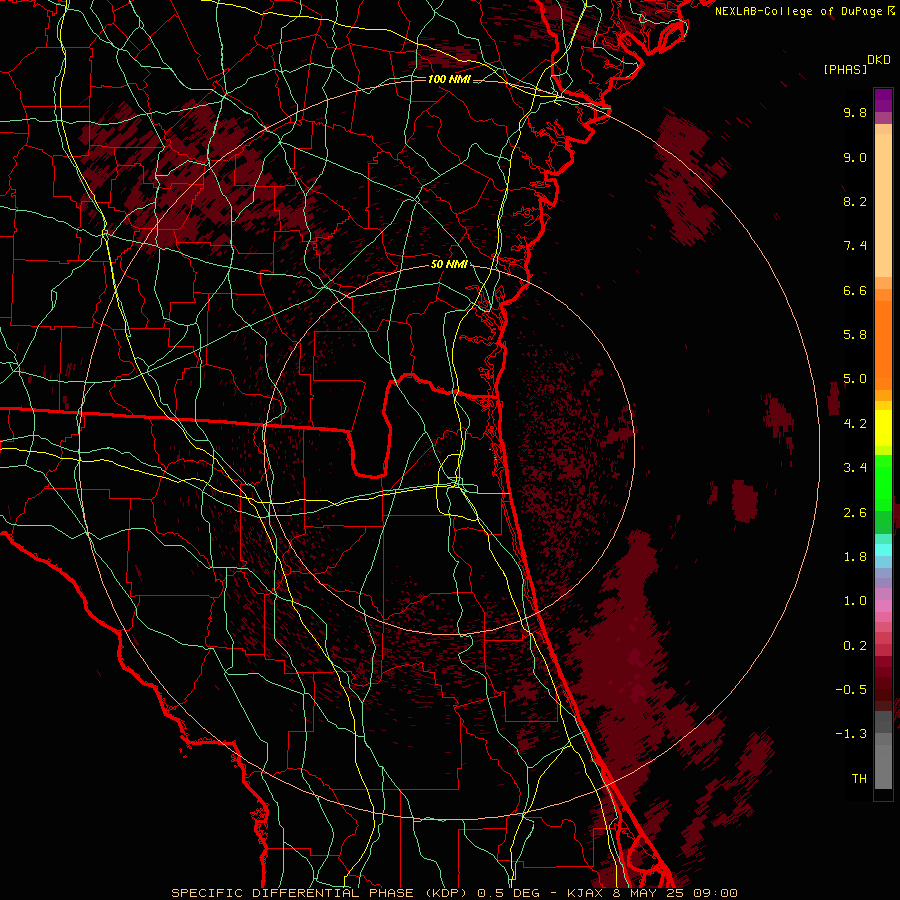This screenshot has height=900, width=900.
Task: Click the 3.4 value on the color scale
Action: [855, 468]
